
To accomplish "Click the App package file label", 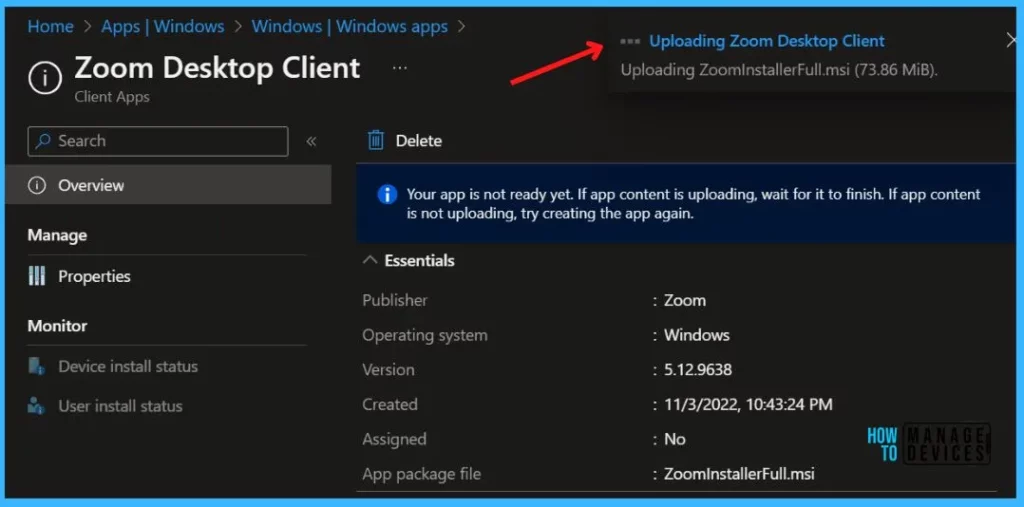I will tap(421, 474).
